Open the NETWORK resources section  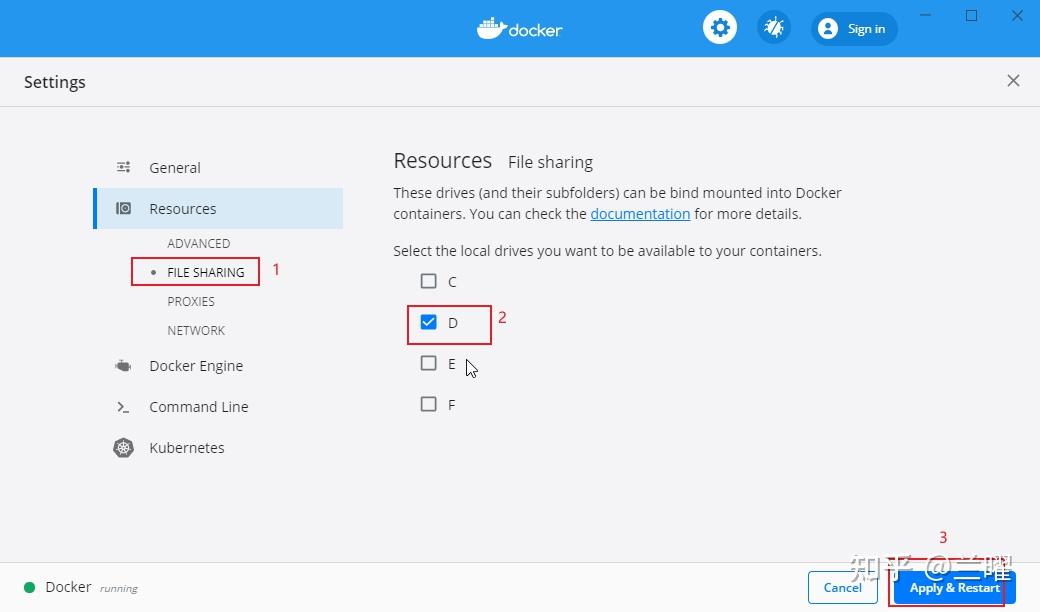coord(196,330)
